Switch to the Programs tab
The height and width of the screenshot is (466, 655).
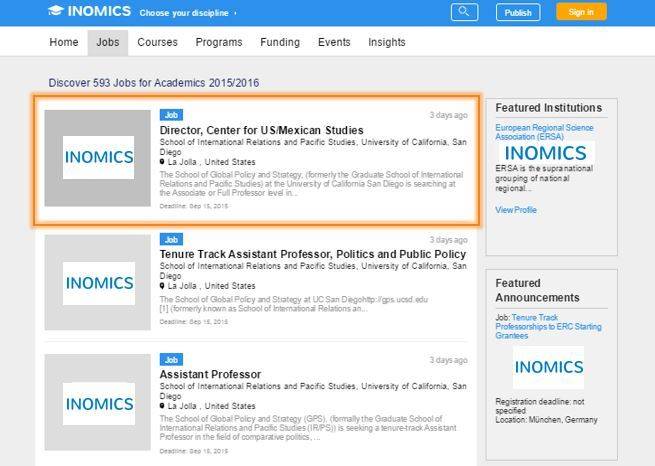219,42
